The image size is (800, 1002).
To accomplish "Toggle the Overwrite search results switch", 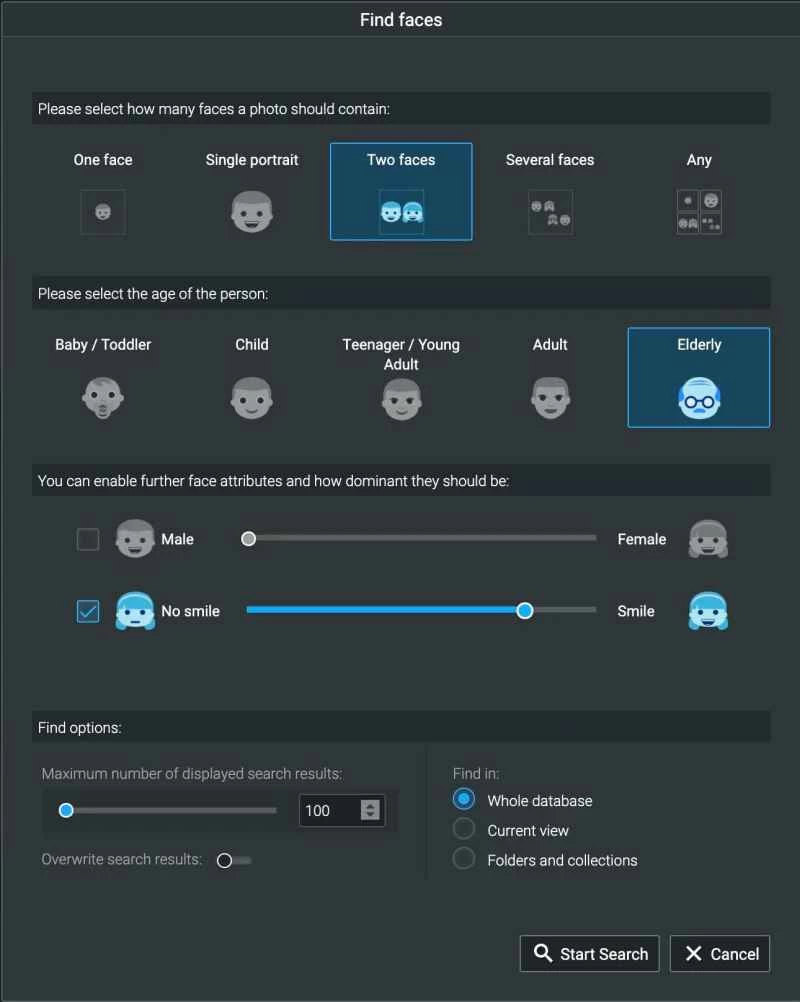I will pyautogui.click(x=233, y=860).
